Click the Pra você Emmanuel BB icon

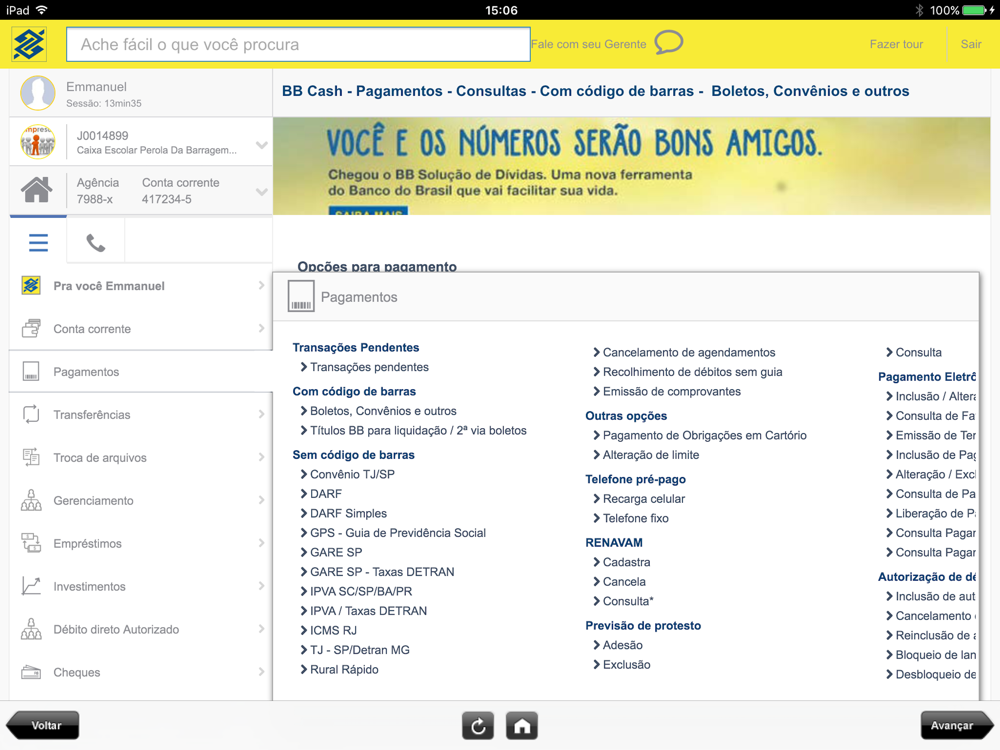(31, 286)
